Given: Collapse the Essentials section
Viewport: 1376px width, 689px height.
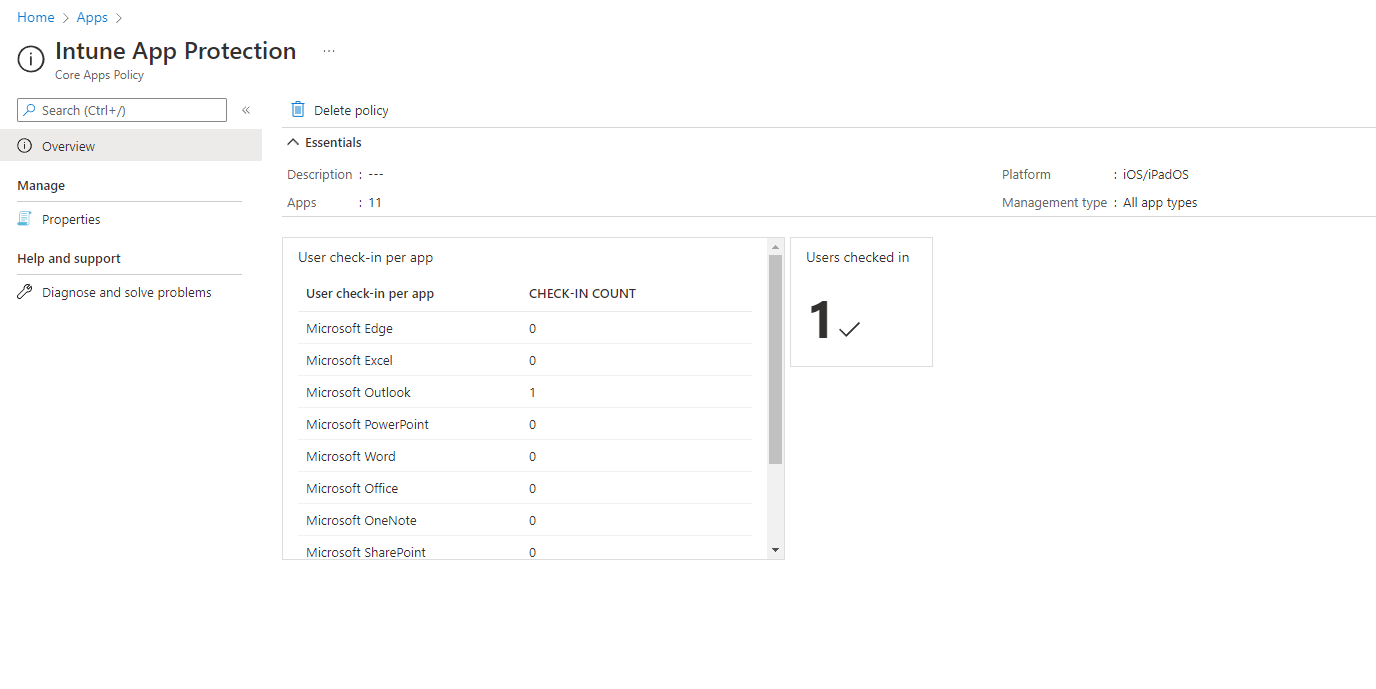Looking at the screenshot, I should pos(294,143).
